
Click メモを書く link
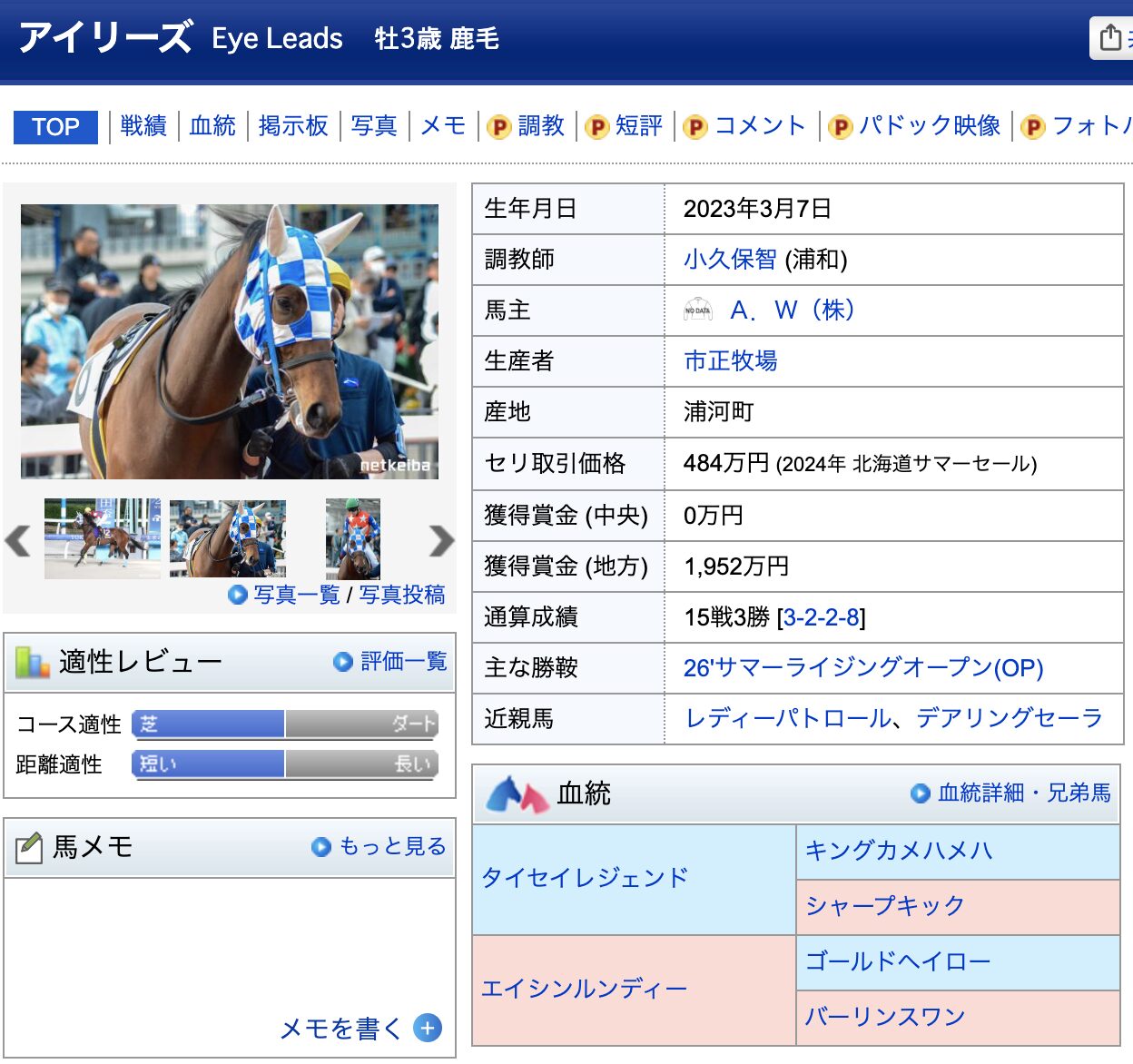[341, 1028]
